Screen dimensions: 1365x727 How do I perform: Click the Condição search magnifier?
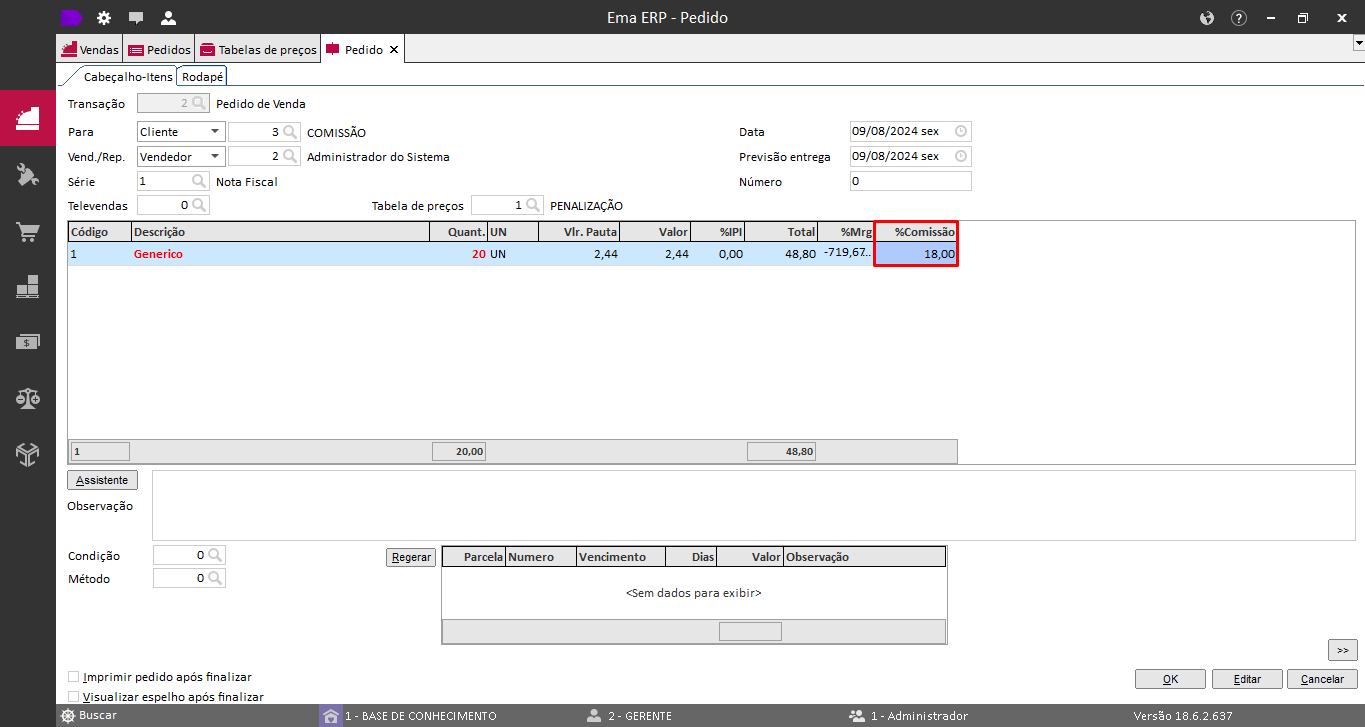(215, 555)
